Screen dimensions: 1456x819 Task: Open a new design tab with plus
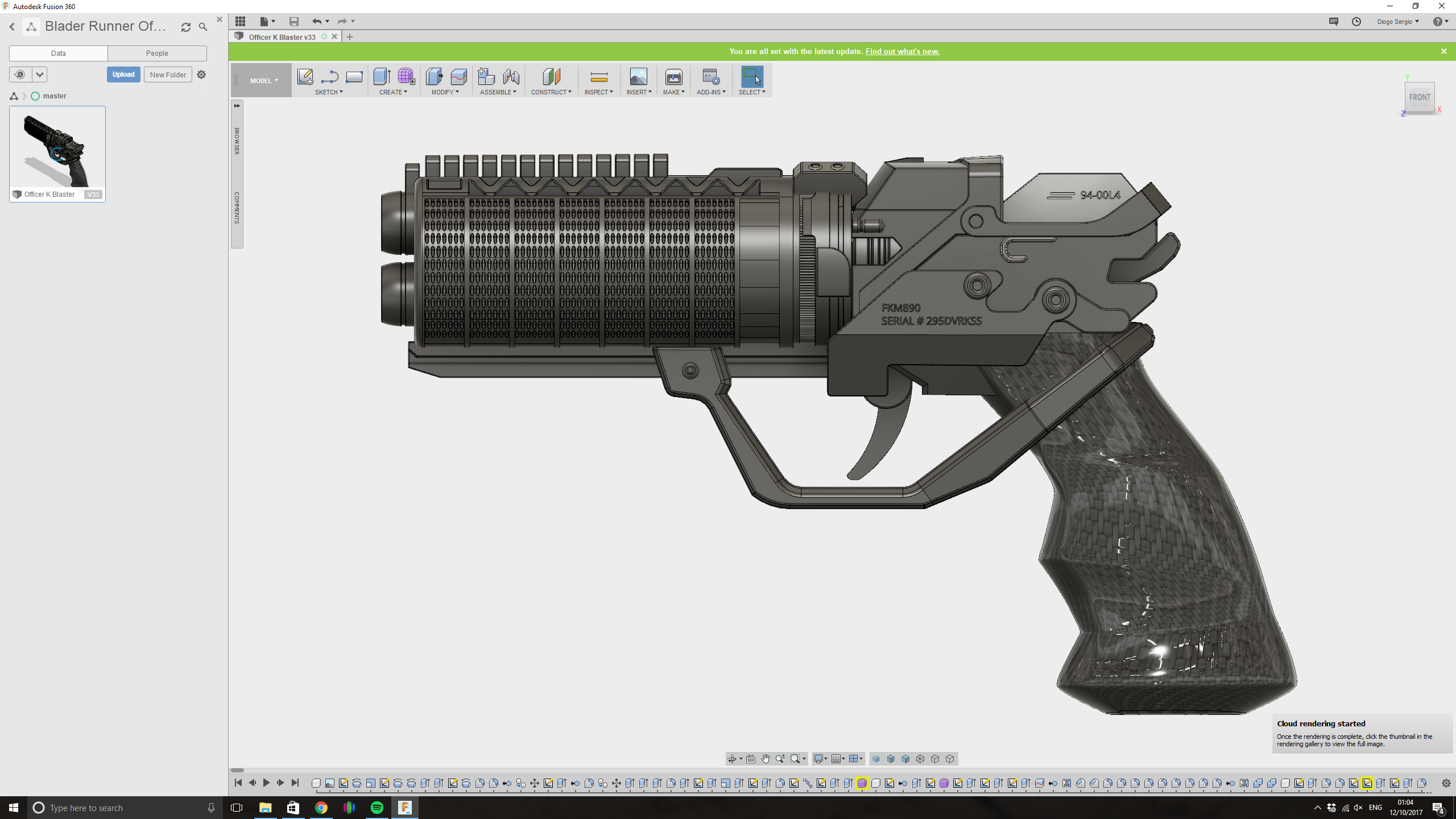(x=350, y=37)
